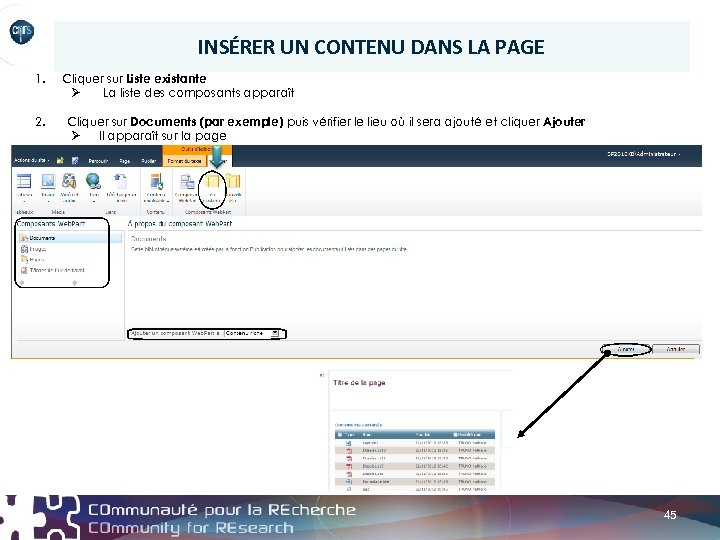Click the Nouvelle liste icon
This screenshot has height=540, width=720.
pos(233,182)
